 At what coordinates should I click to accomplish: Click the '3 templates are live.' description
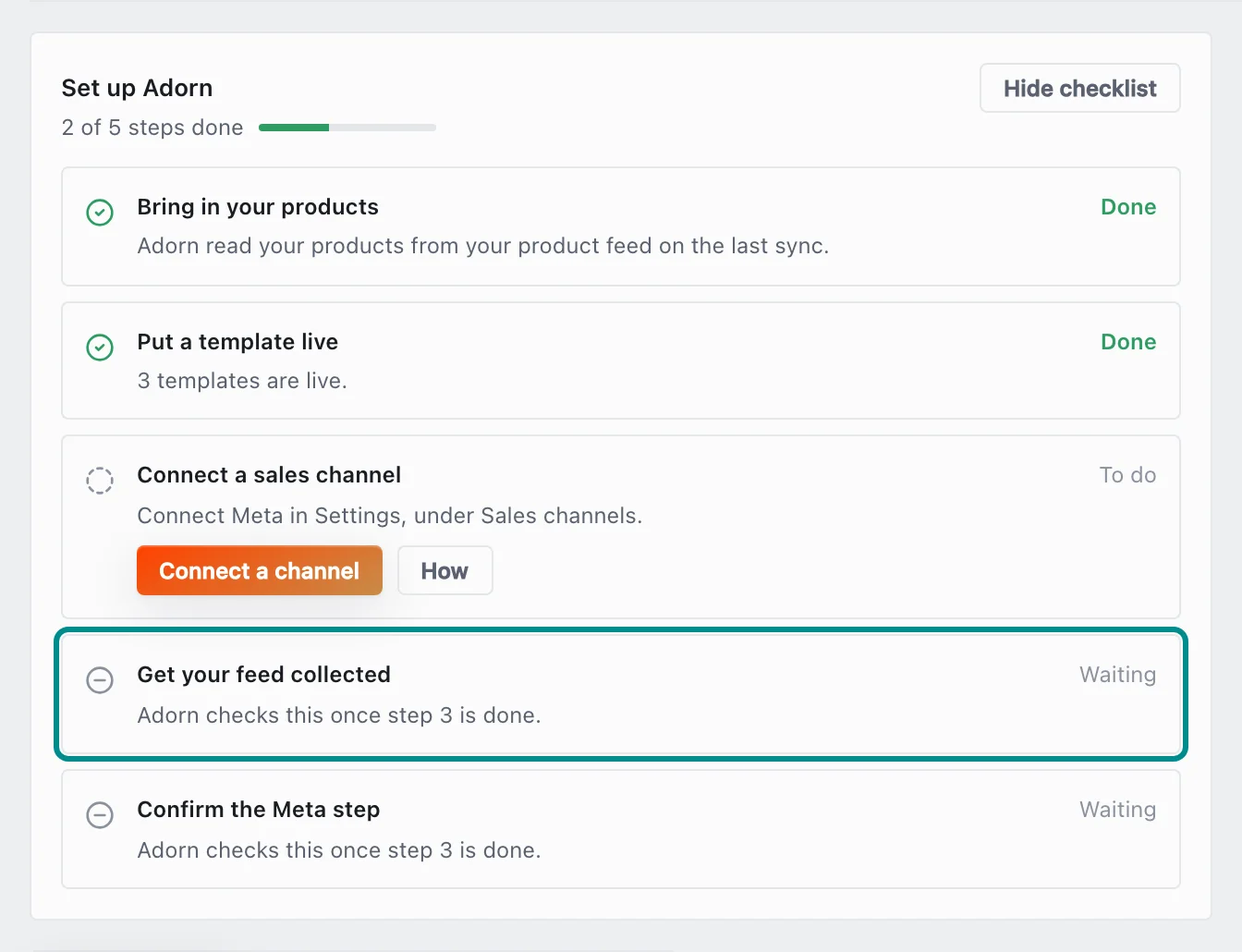click(242, 381)
